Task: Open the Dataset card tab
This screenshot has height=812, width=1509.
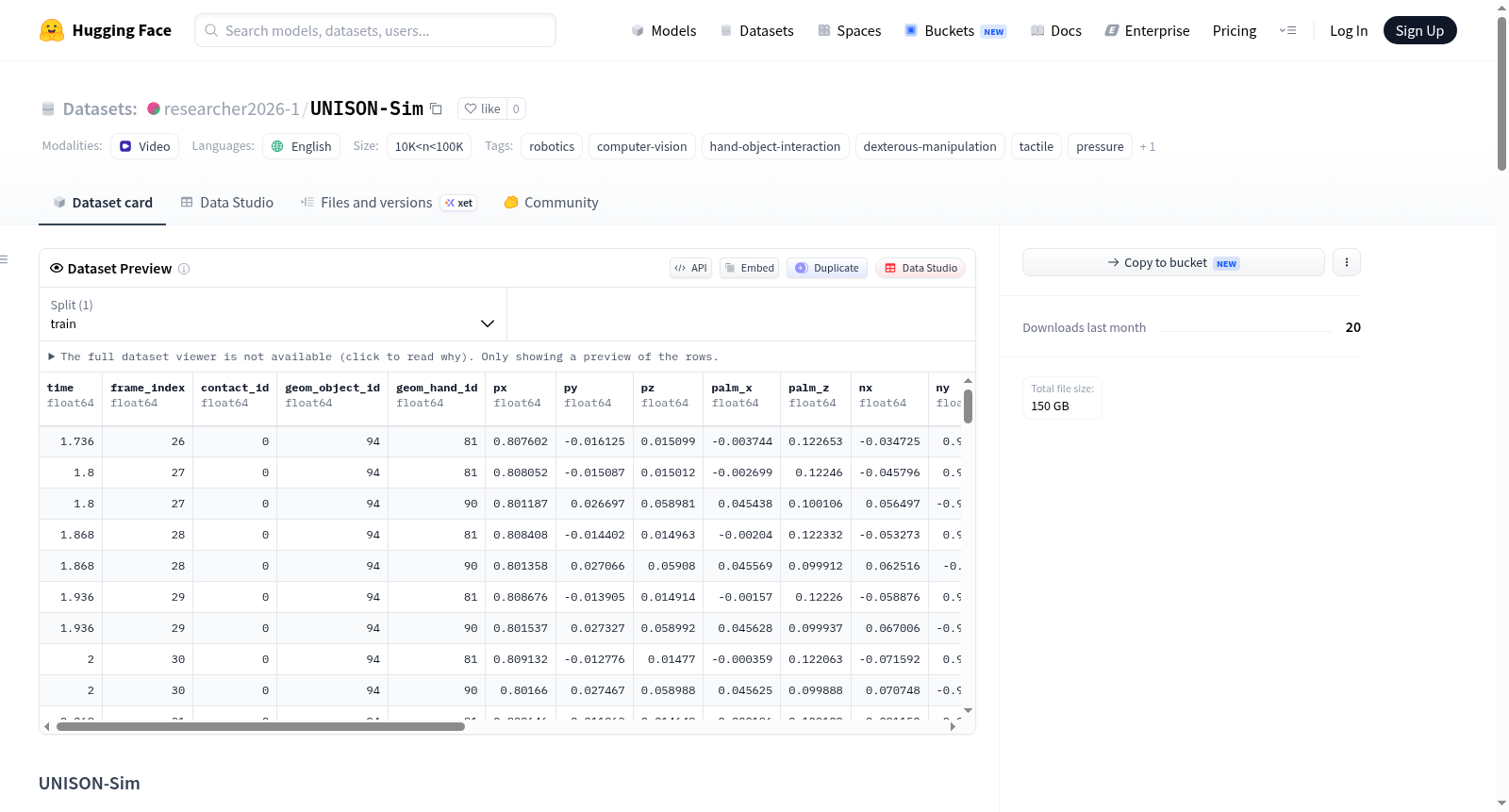Action: pos(103,202)
